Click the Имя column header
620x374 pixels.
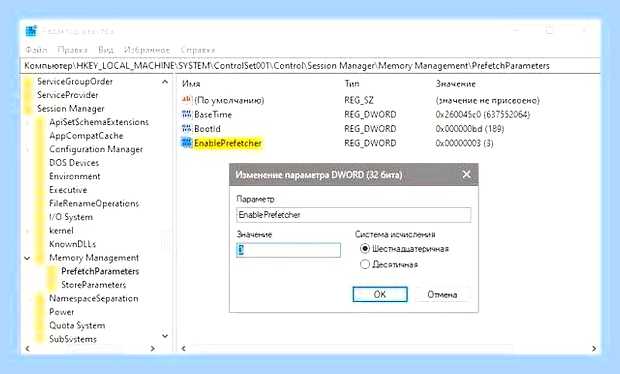[191, 84]
